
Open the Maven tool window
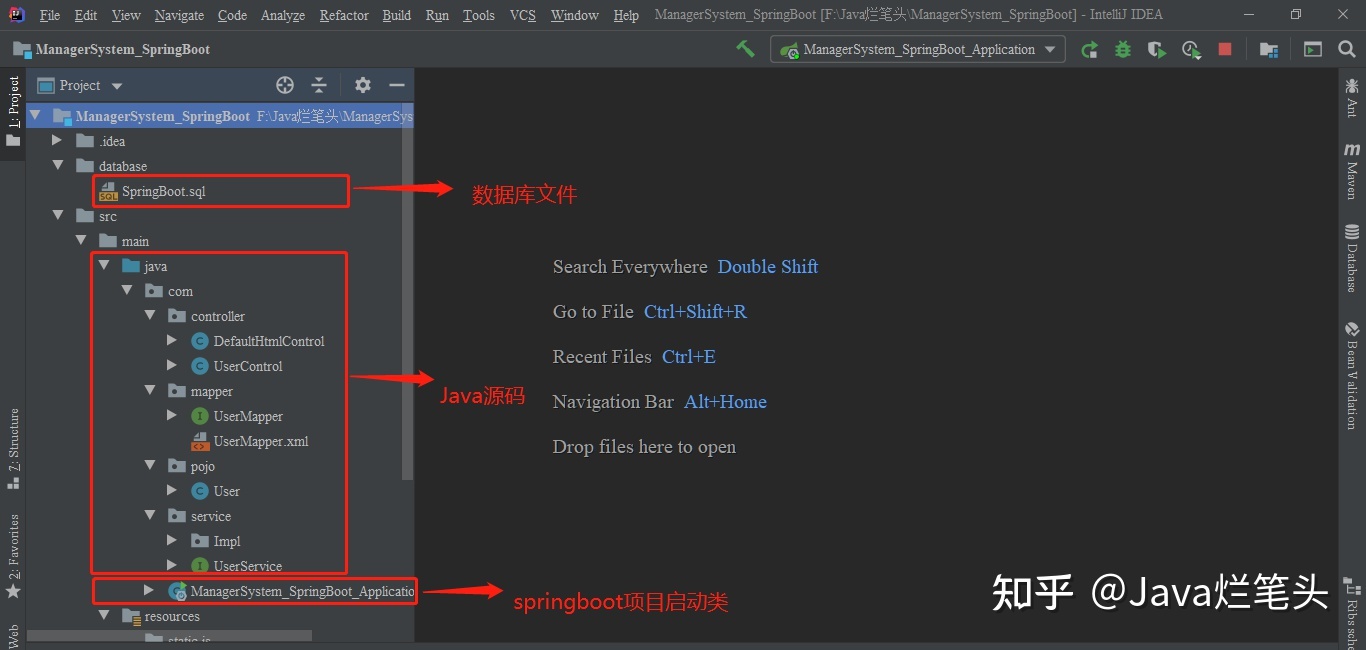coord(1352,170)
